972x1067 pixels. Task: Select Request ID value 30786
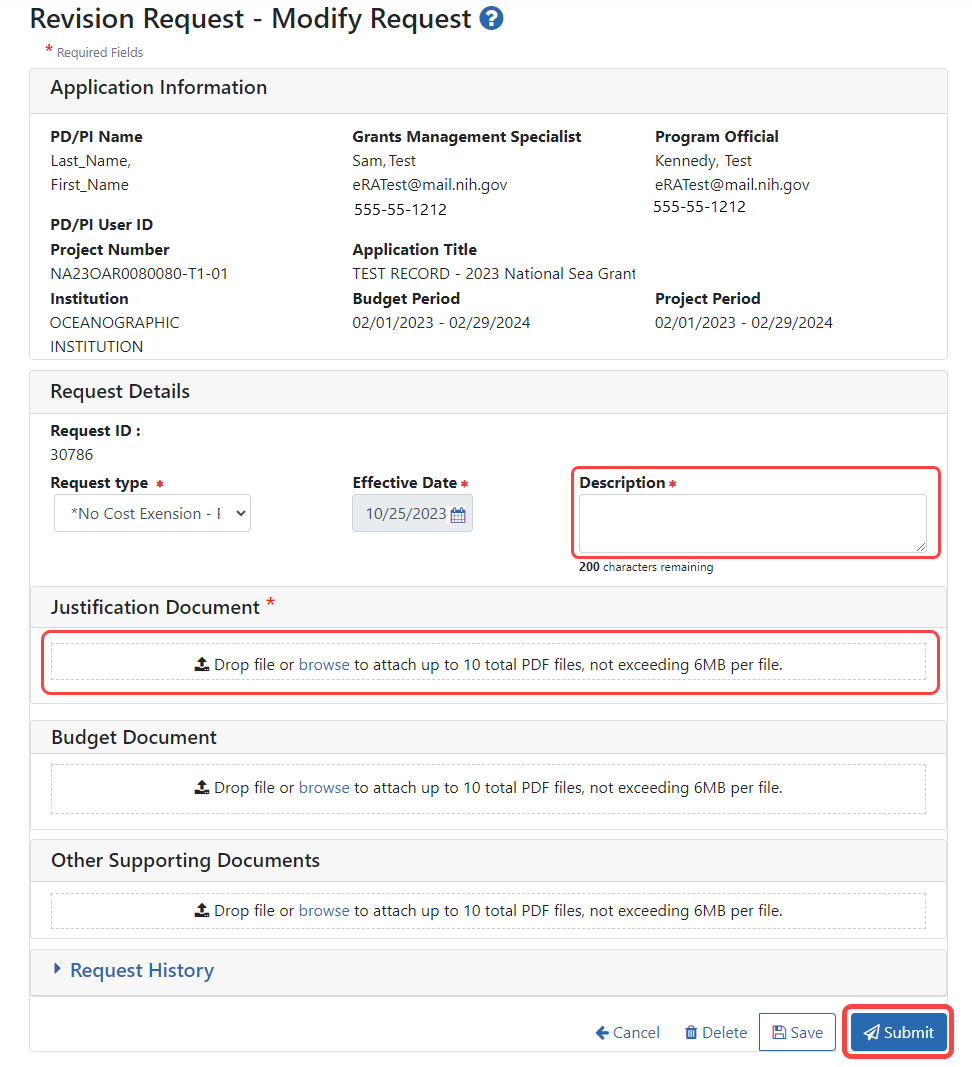[x=71, y=455]
